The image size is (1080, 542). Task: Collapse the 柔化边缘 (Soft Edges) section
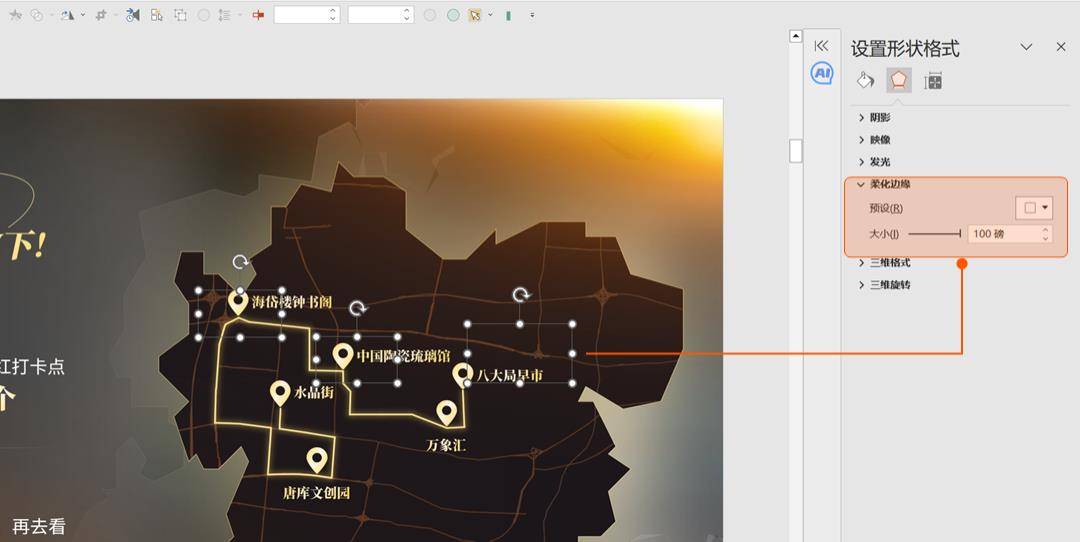889,184
